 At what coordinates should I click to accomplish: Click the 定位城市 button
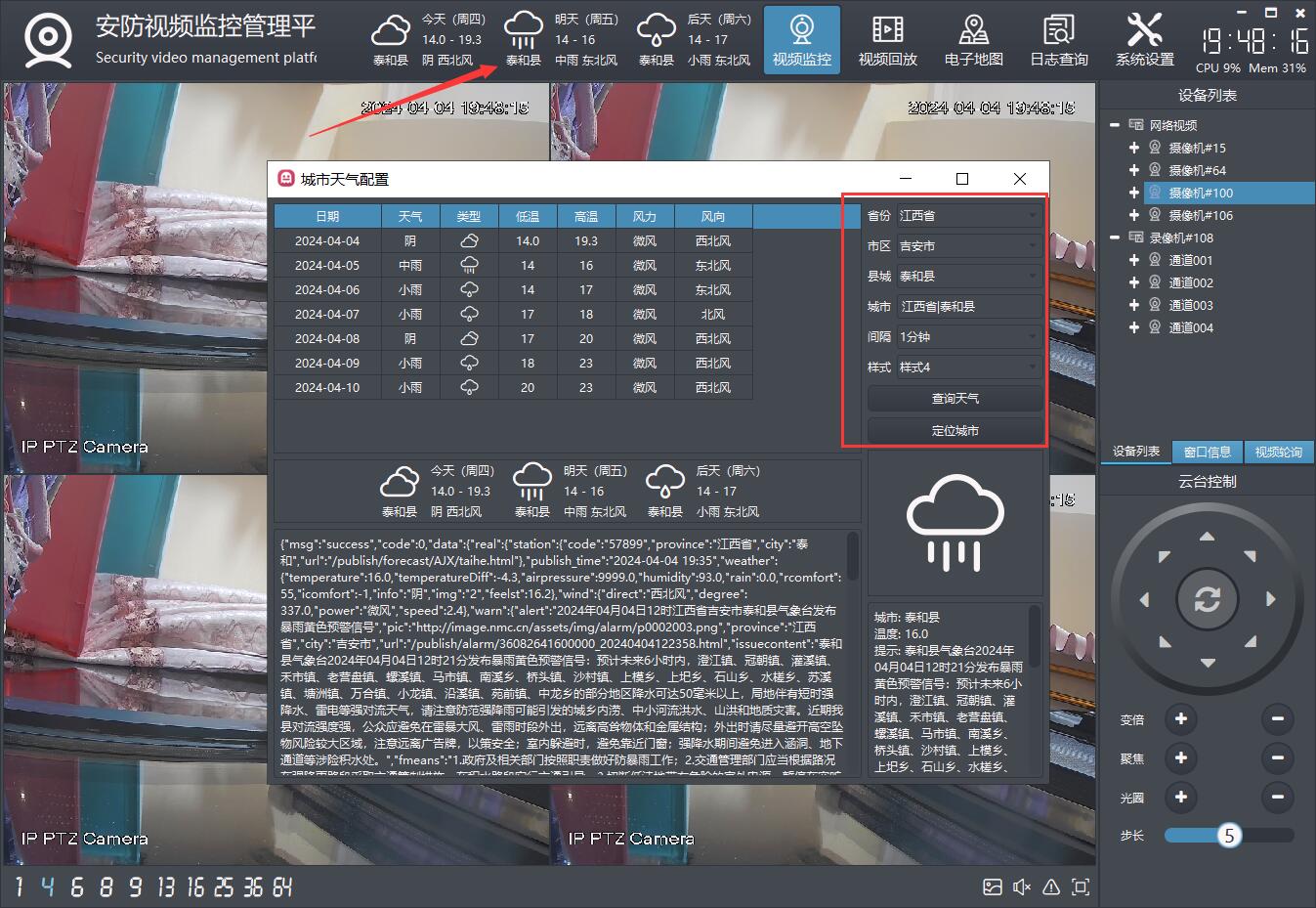point(955,431)
